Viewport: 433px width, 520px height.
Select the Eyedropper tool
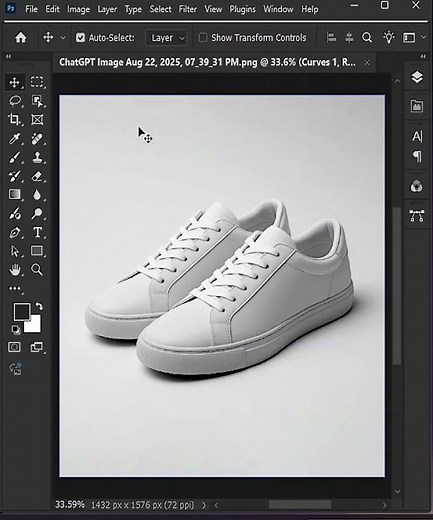(14, 138)
